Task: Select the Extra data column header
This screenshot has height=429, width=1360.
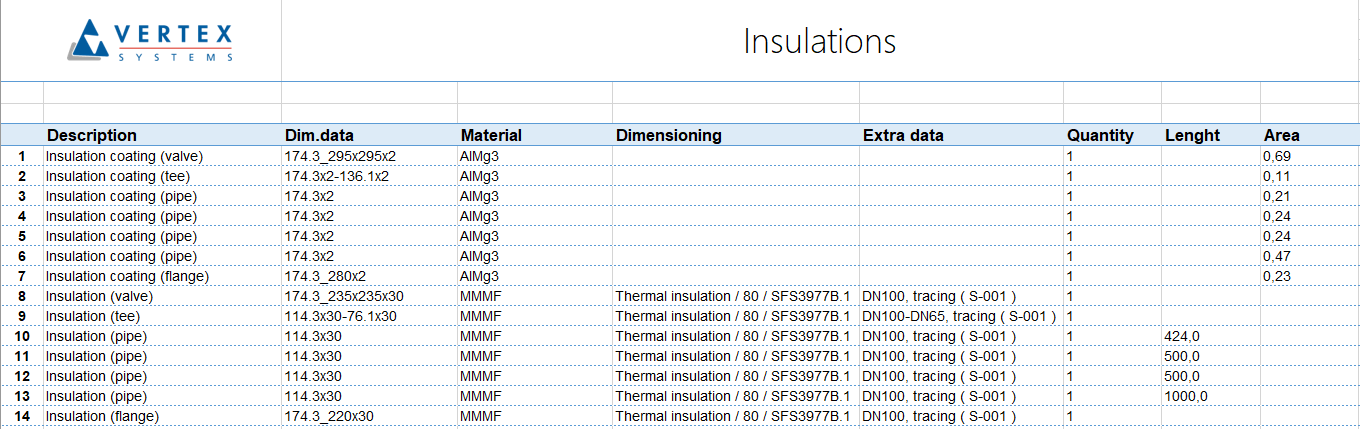Action: [x=903, y=136]
